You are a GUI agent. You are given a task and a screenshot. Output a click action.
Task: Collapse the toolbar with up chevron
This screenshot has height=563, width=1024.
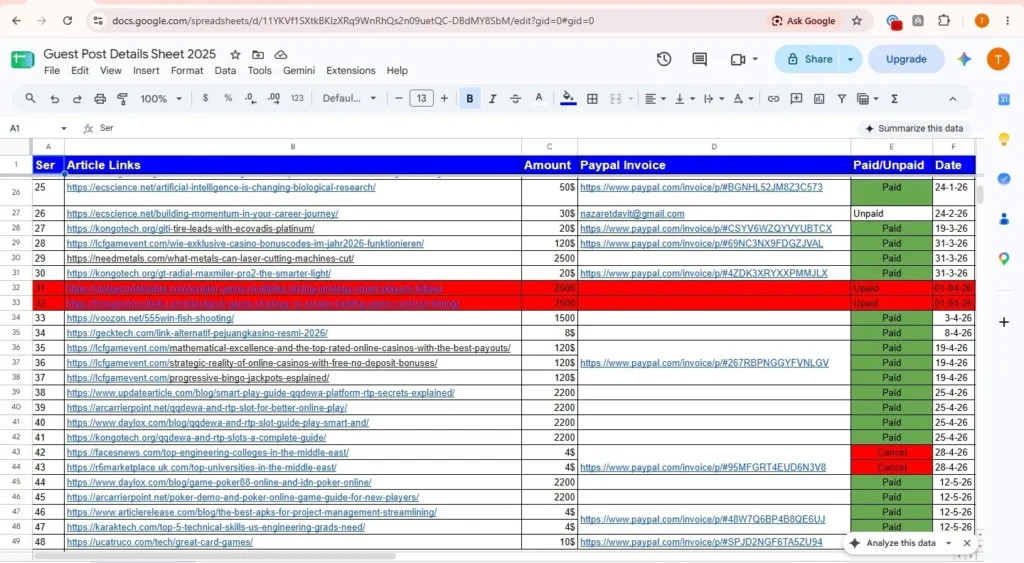point(953,99)
